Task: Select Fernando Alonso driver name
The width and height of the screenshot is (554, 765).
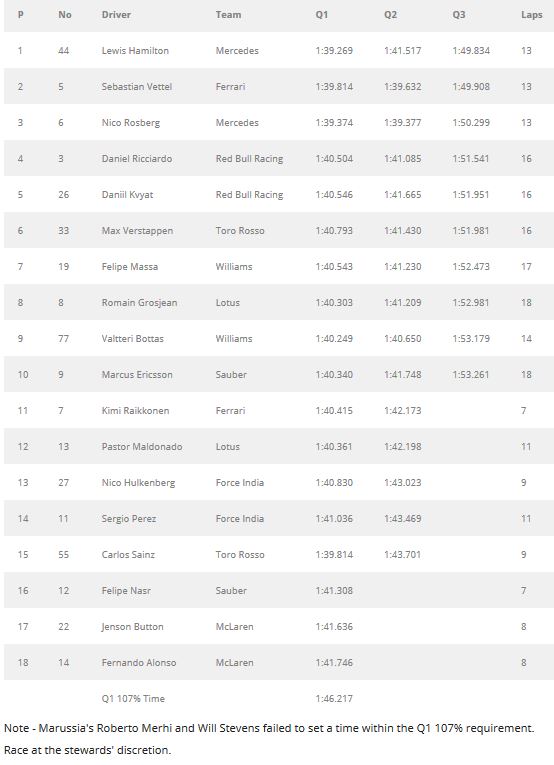Action: 138,663
